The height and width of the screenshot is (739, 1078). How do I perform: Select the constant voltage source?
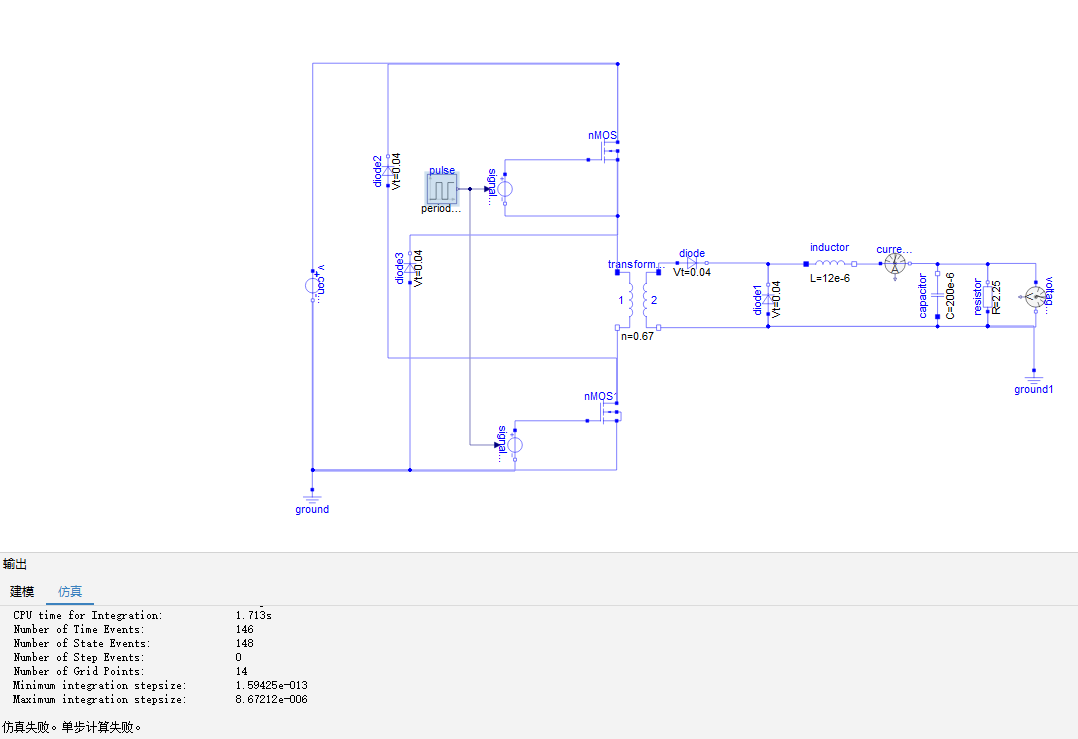coord(313,285)
